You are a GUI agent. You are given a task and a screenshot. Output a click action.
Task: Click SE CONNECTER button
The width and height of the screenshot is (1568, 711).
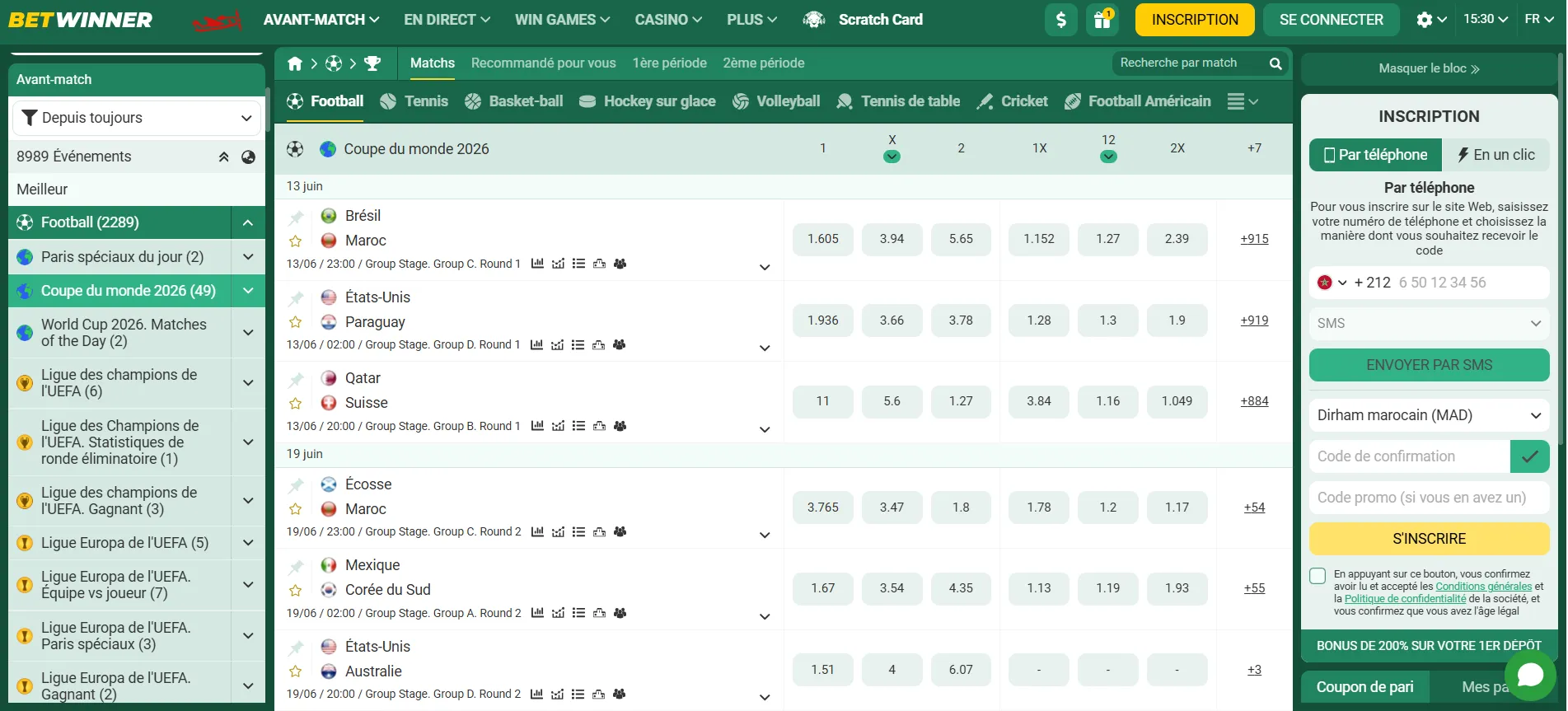1331,20
